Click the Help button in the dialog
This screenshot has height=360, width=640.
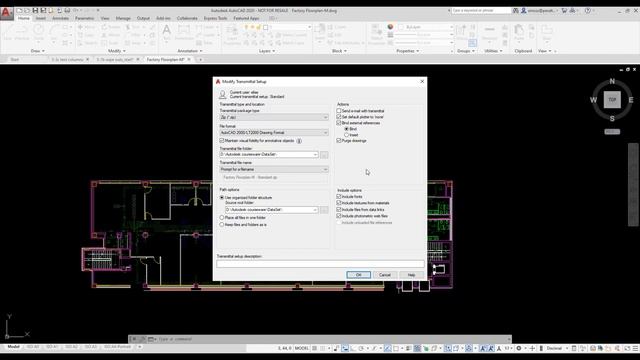[x=411, y=275]
